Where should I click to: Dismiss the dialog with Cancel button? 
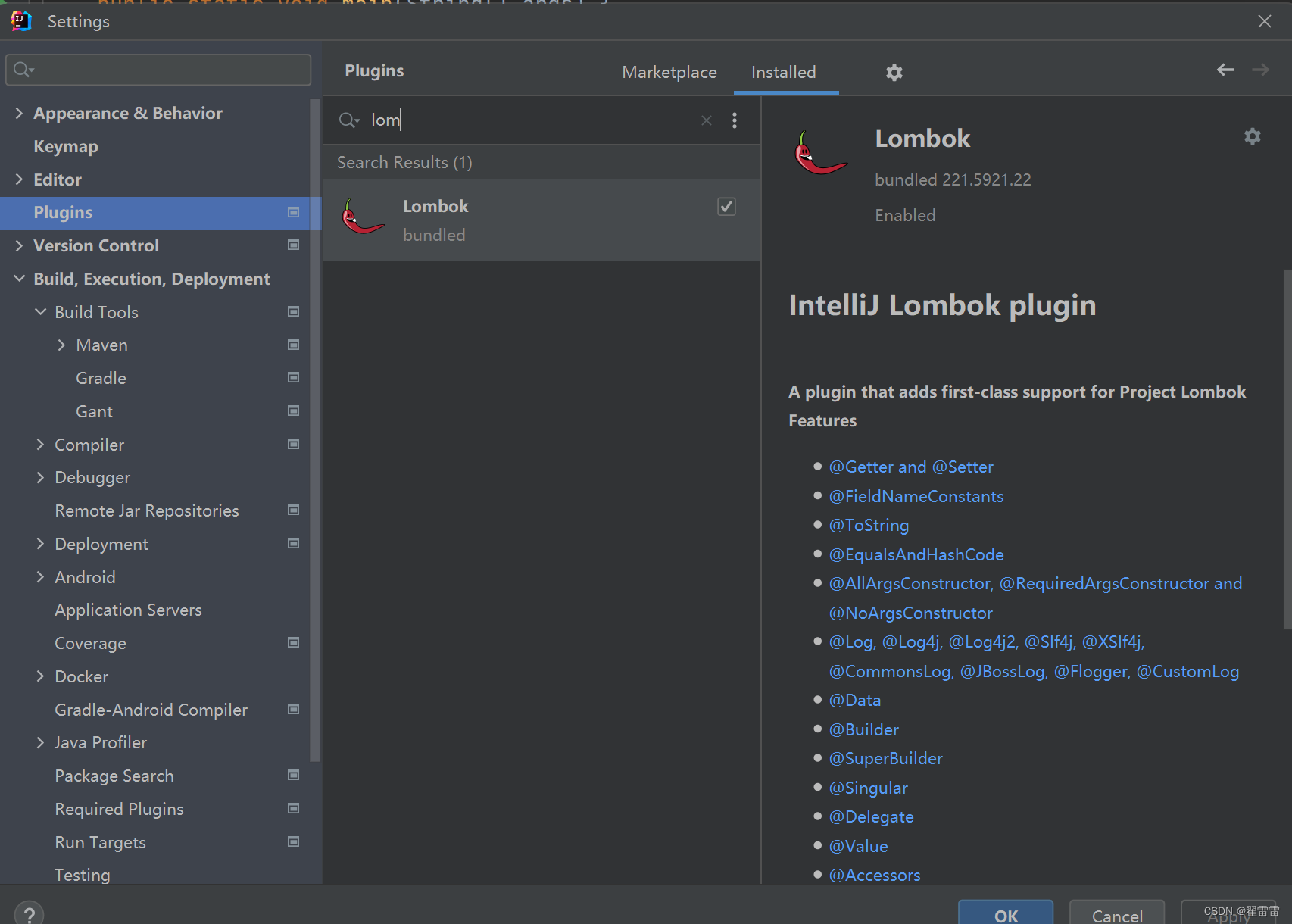coord(1117,913)
